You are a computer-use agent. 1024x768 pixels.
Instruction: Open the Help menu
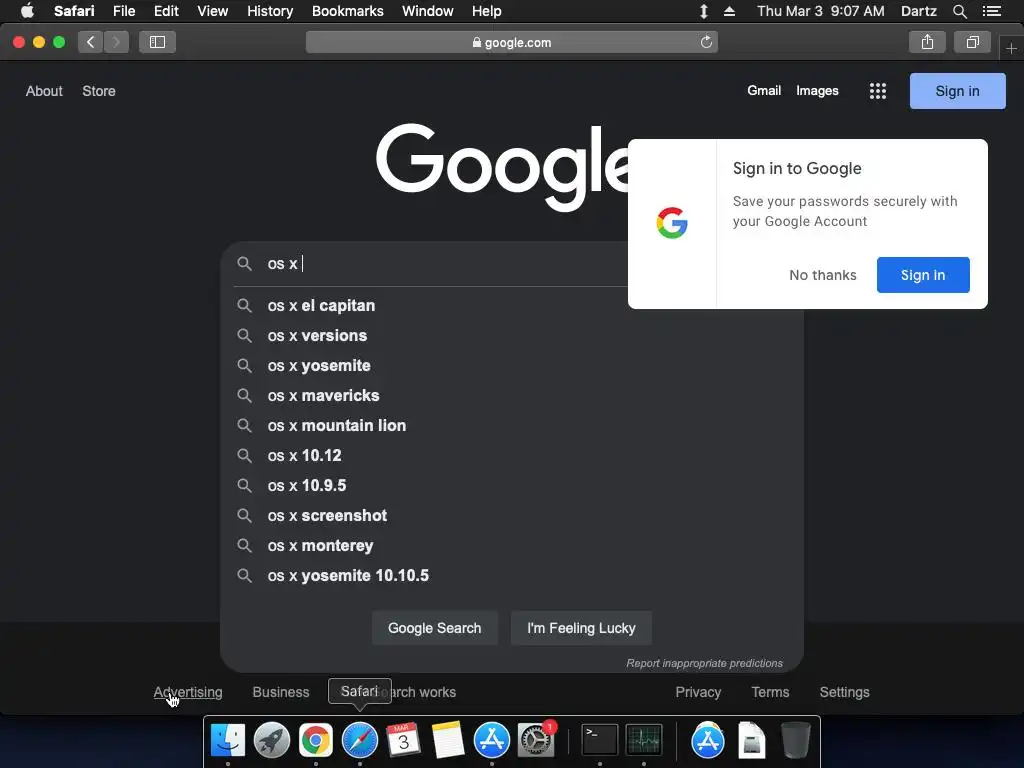[x=487, y=11]
